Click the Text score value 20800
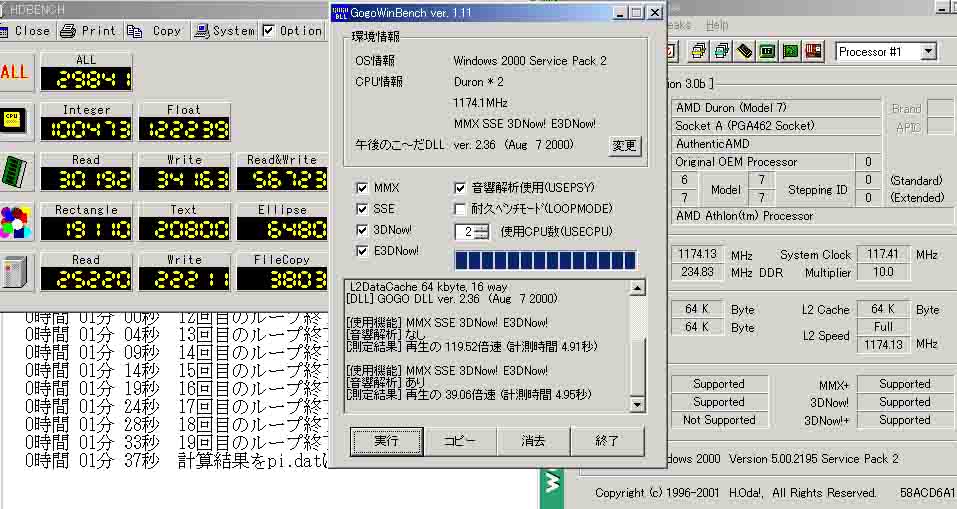 184,229
